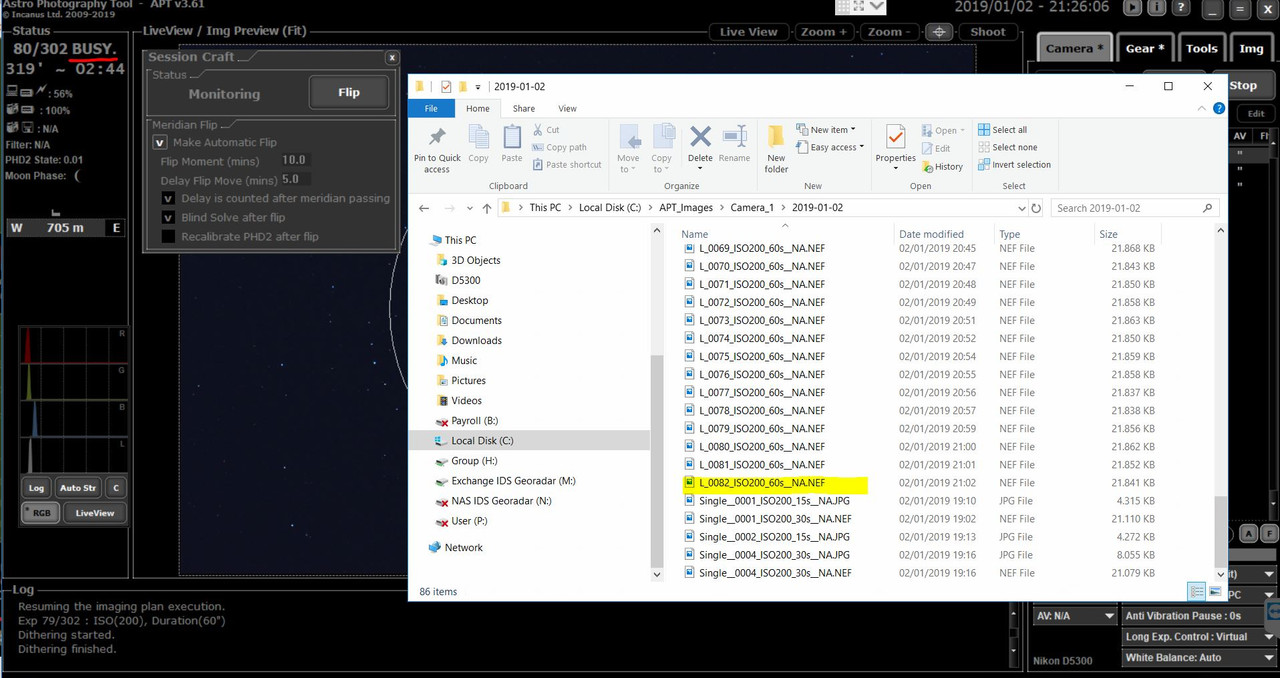Click the Zoom + button
The width and height of the screenshot is (1280, 678).
tap(825, 32)
